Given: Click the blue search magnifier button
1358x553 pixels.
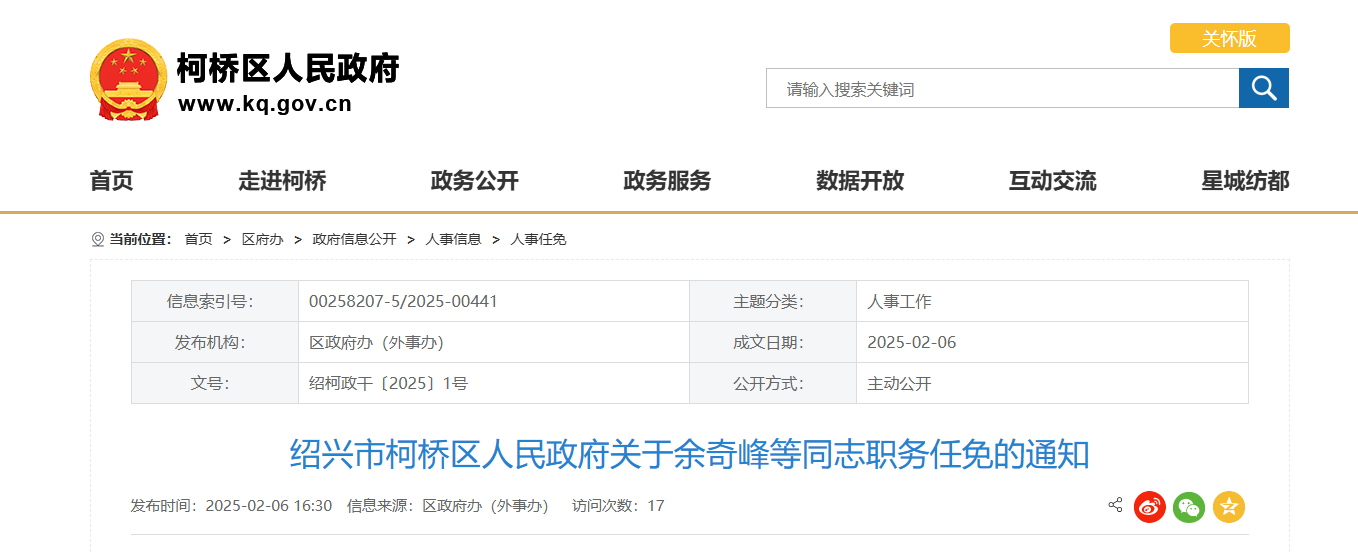Looking at the screenshot, I should click(x=1264, y=88).
